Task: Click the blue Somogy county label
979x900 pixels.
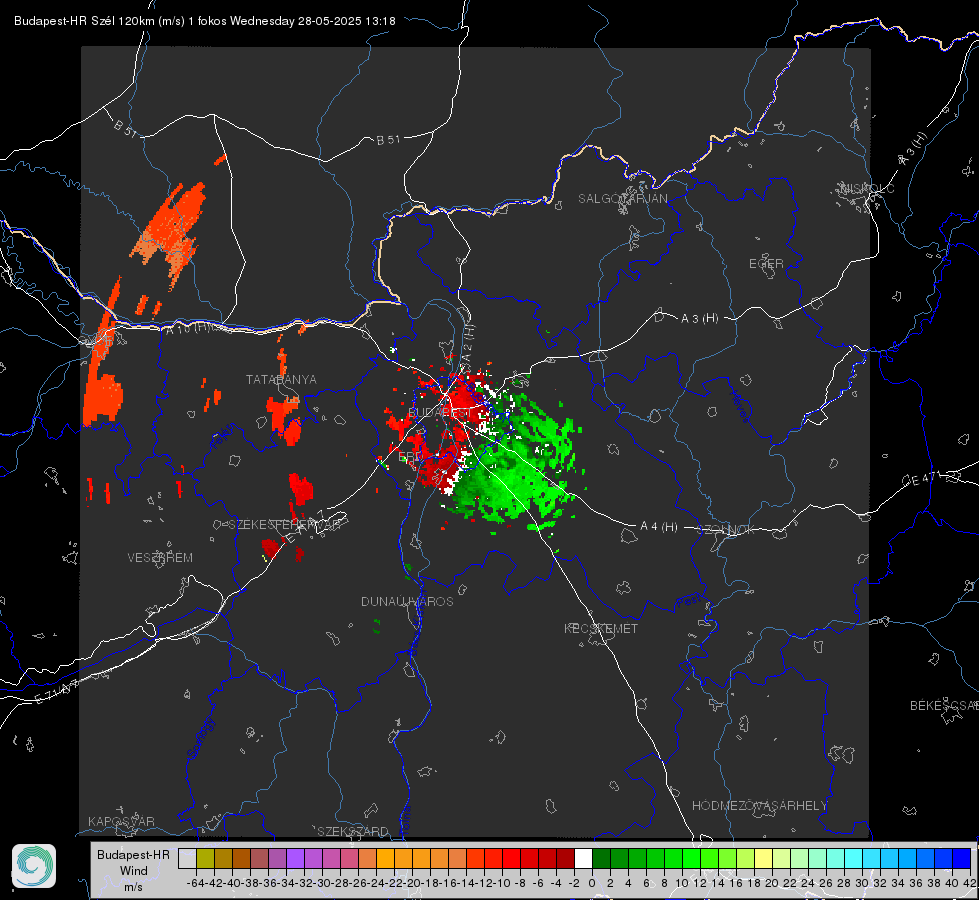Action: tap(202, 738)
